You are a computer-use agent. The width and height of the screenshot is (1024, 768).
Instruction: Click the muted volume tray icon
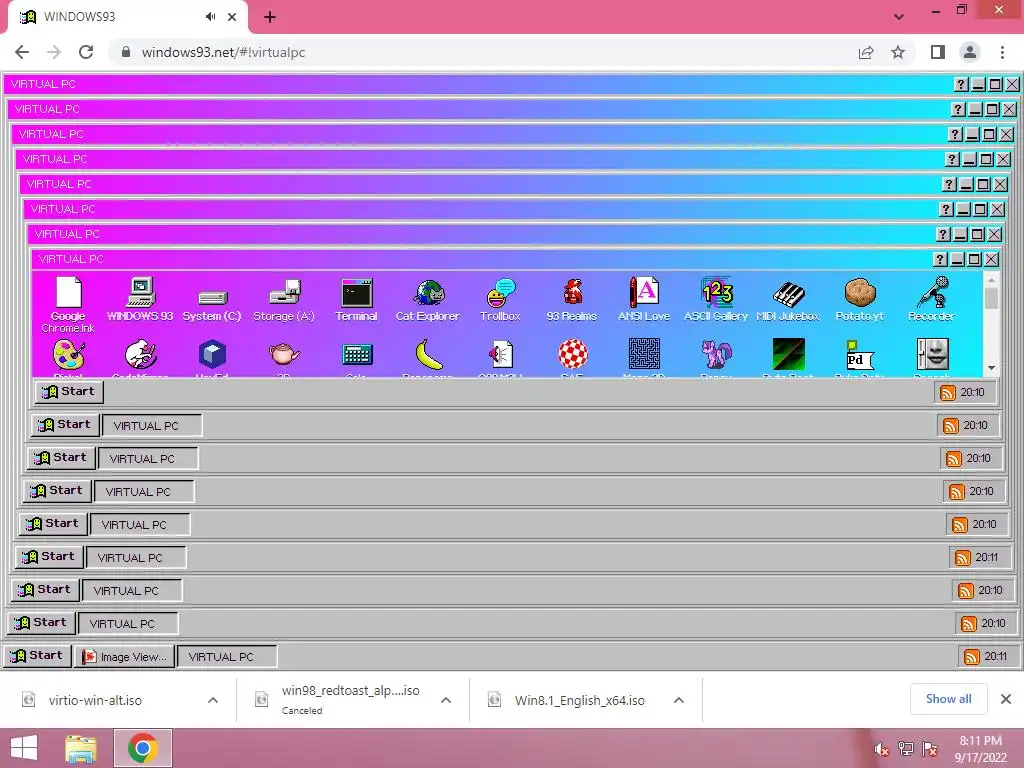pos(882,749)
